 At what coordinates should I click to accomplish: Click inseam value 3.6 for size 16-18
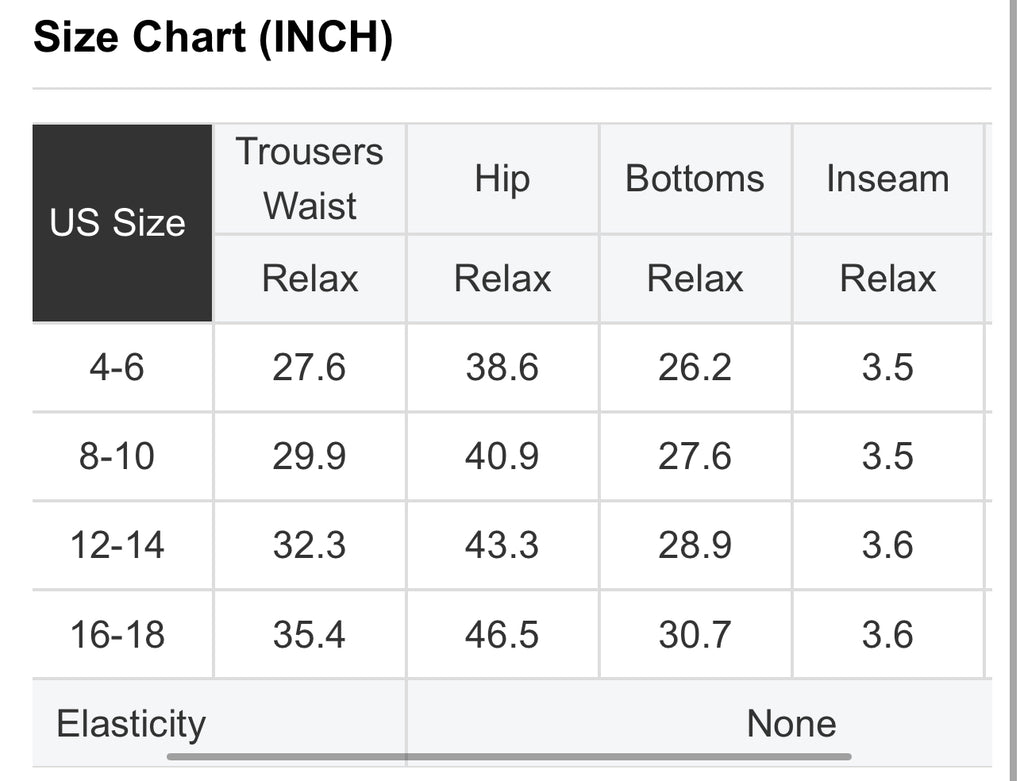888,634
